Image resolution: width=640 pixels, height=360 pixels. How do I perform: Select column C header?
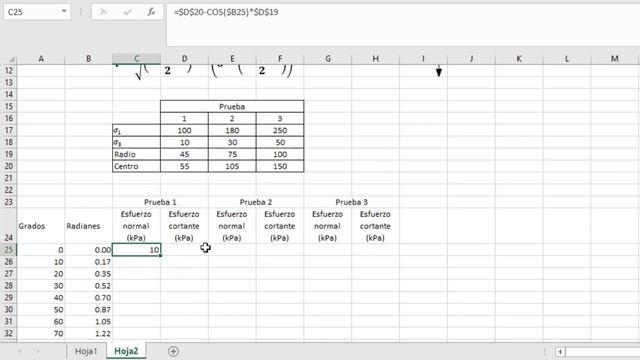tap(136, 59)
